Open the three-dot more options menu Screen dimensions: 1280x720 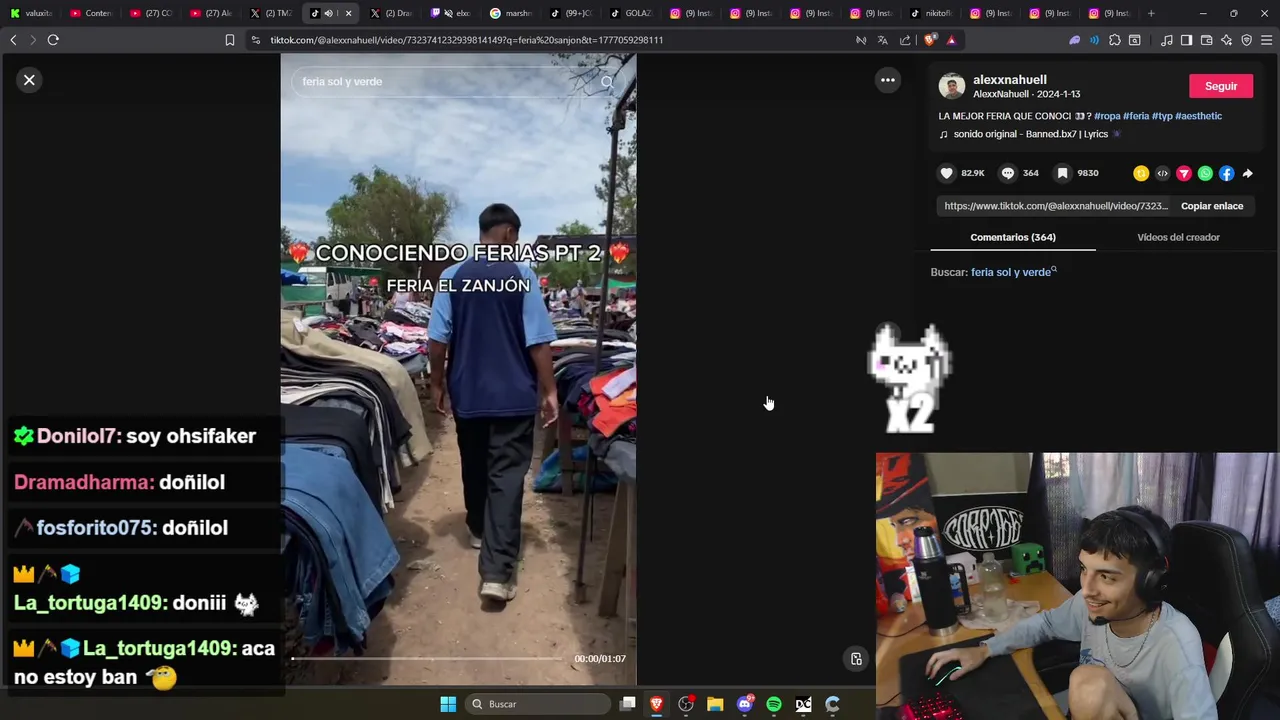tap(888, 80)
